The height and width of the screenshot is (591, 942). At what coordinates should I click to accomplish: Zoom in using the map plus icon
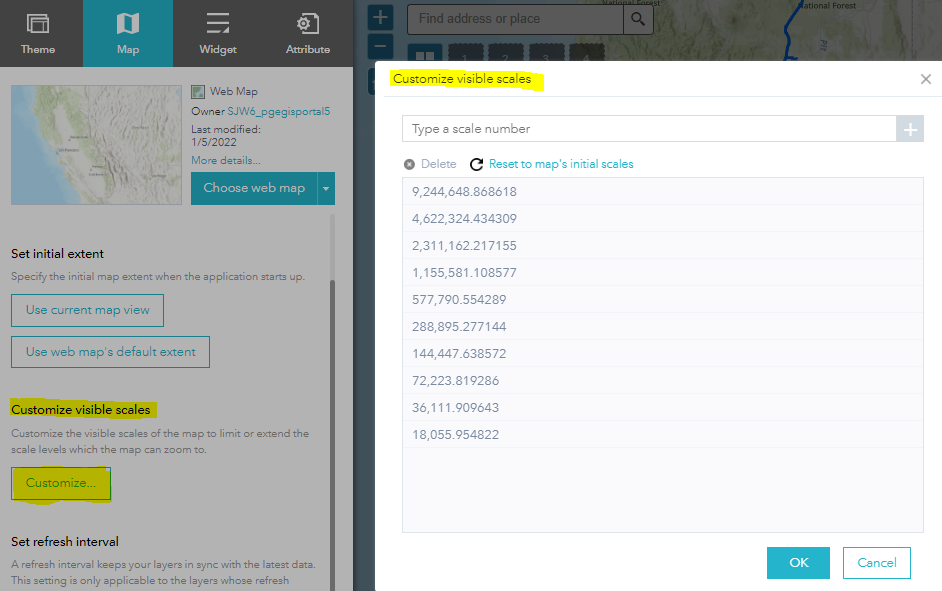click(380, 16)
